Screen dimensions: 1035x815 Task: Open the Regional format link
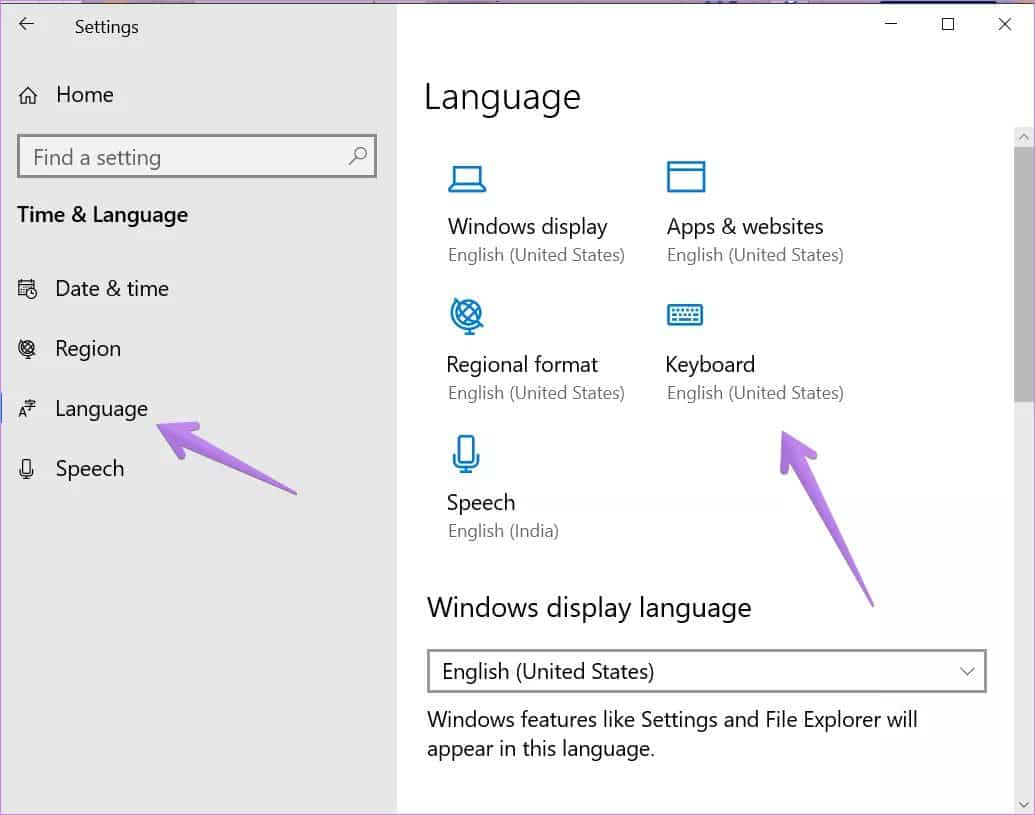(522, 364)
